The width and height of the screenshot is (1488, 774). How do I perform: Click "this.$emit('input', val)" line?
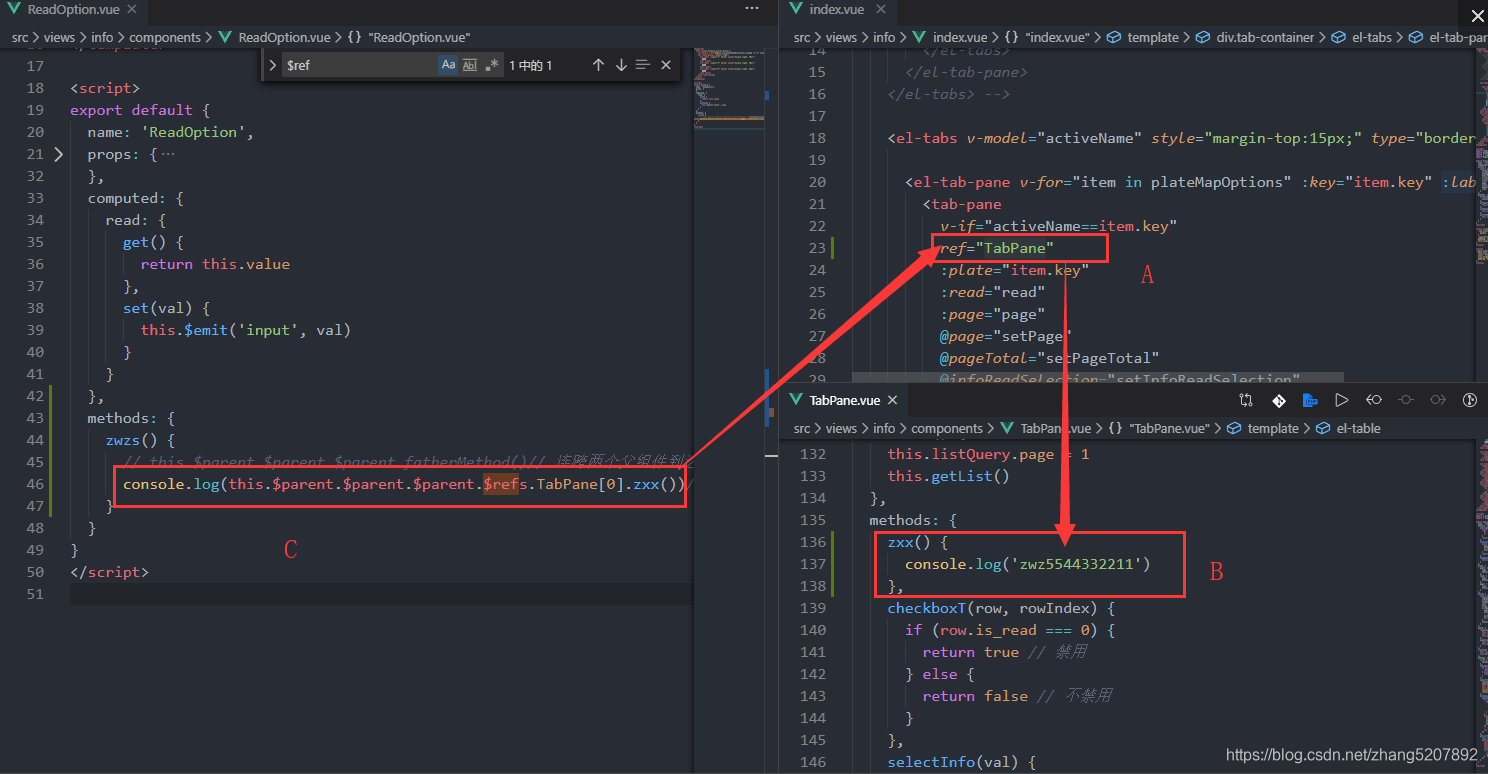246,330
